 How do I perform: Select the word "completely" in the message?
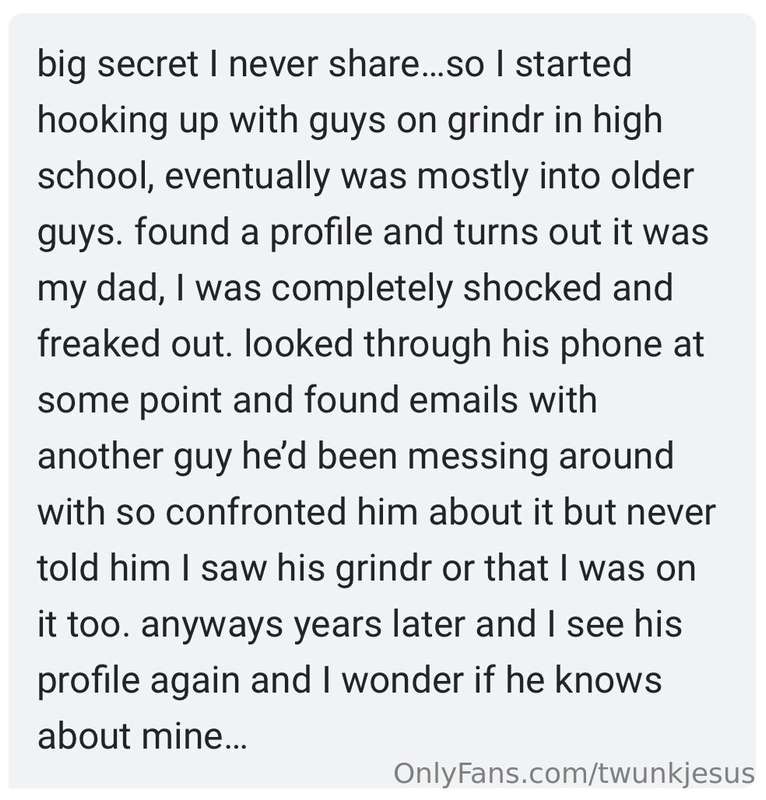(x=362, y=289)
